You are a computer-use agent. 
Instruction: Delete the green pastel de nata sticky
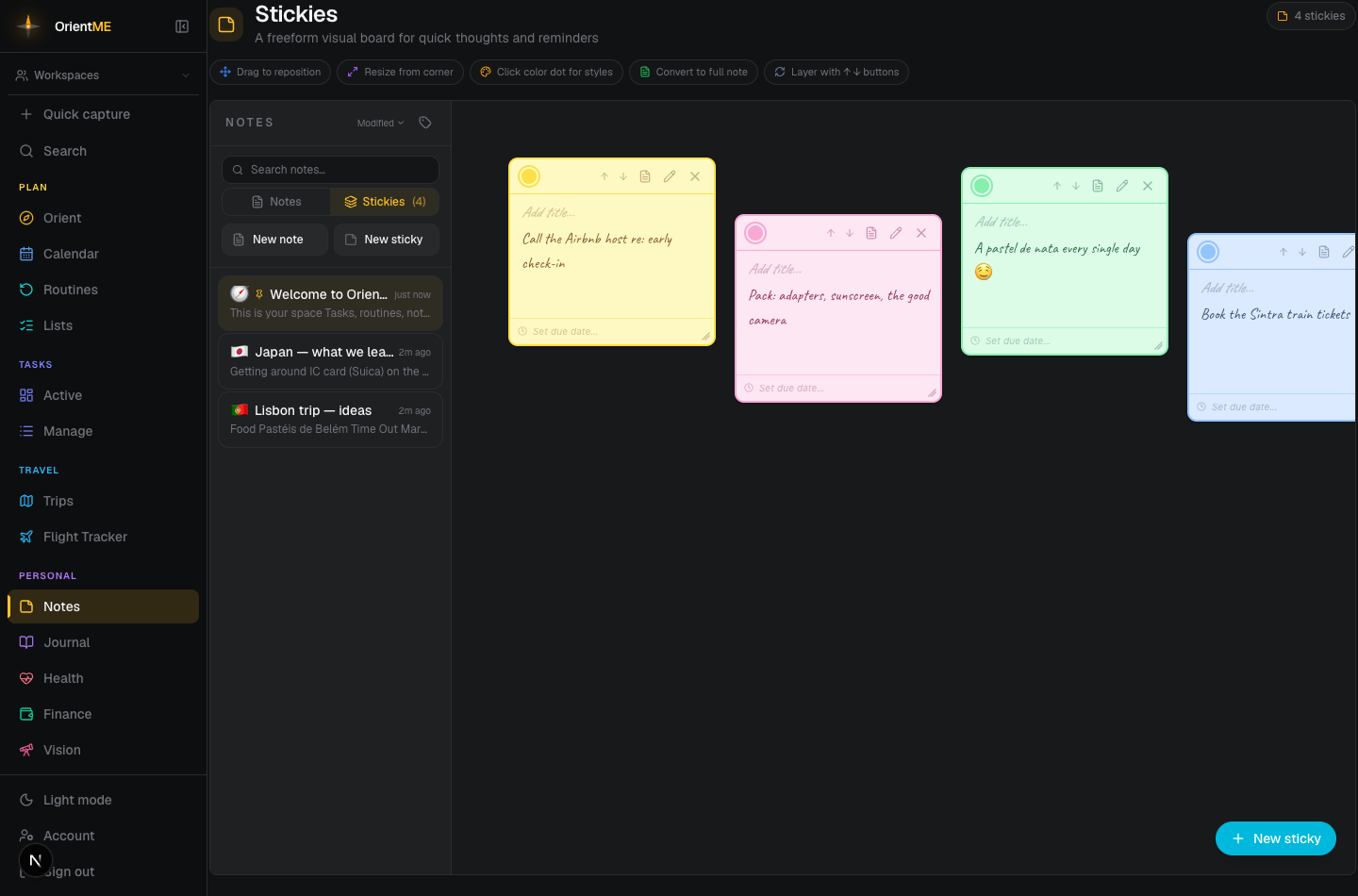[1148, 186]
